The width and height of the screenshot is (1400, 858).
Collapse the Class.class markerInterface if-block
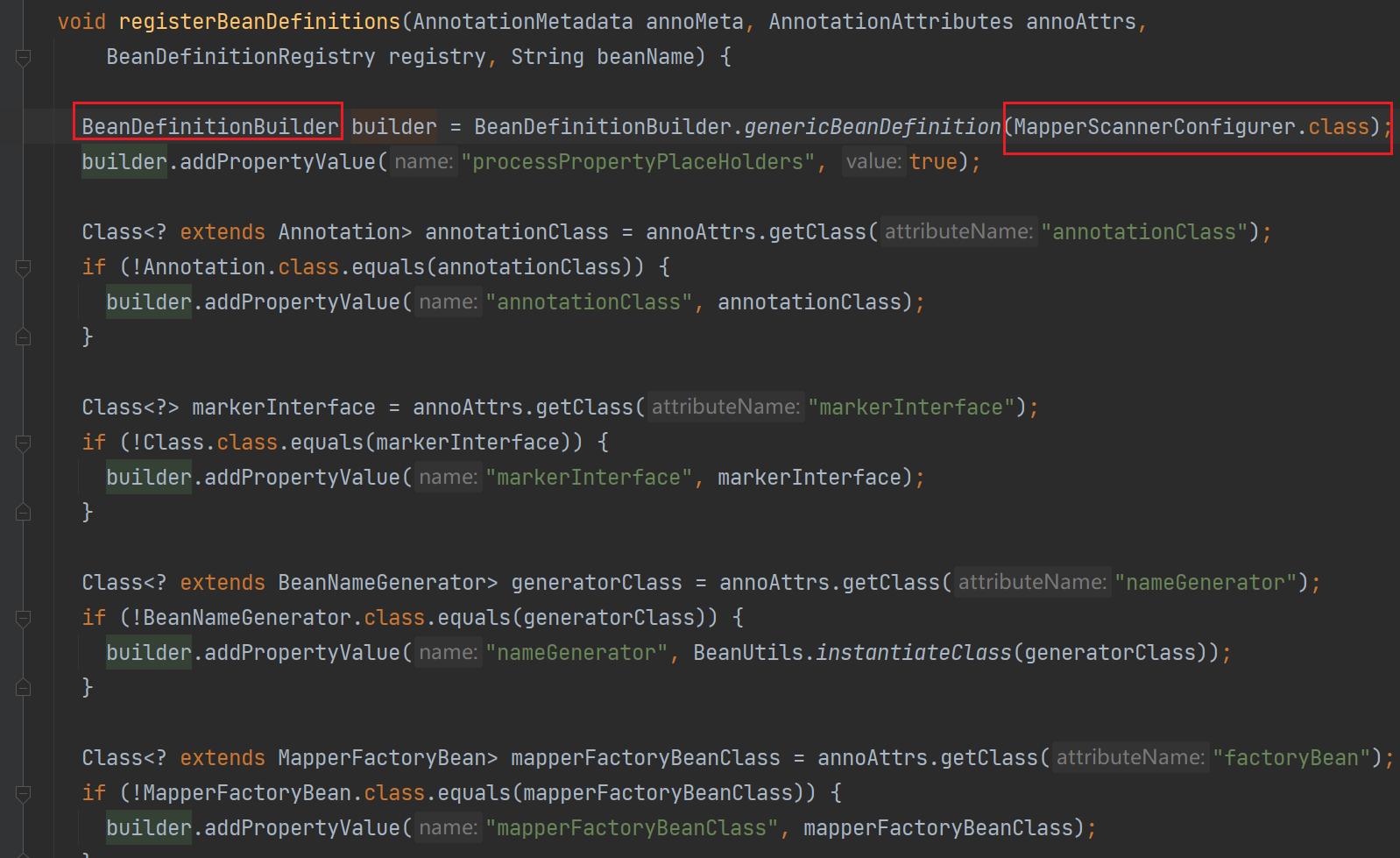tap(24, 443)
